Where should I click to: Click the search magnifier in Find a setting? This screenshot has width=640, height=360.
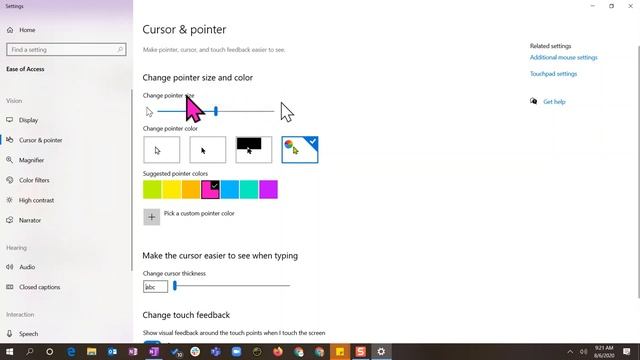click(120, 49)
